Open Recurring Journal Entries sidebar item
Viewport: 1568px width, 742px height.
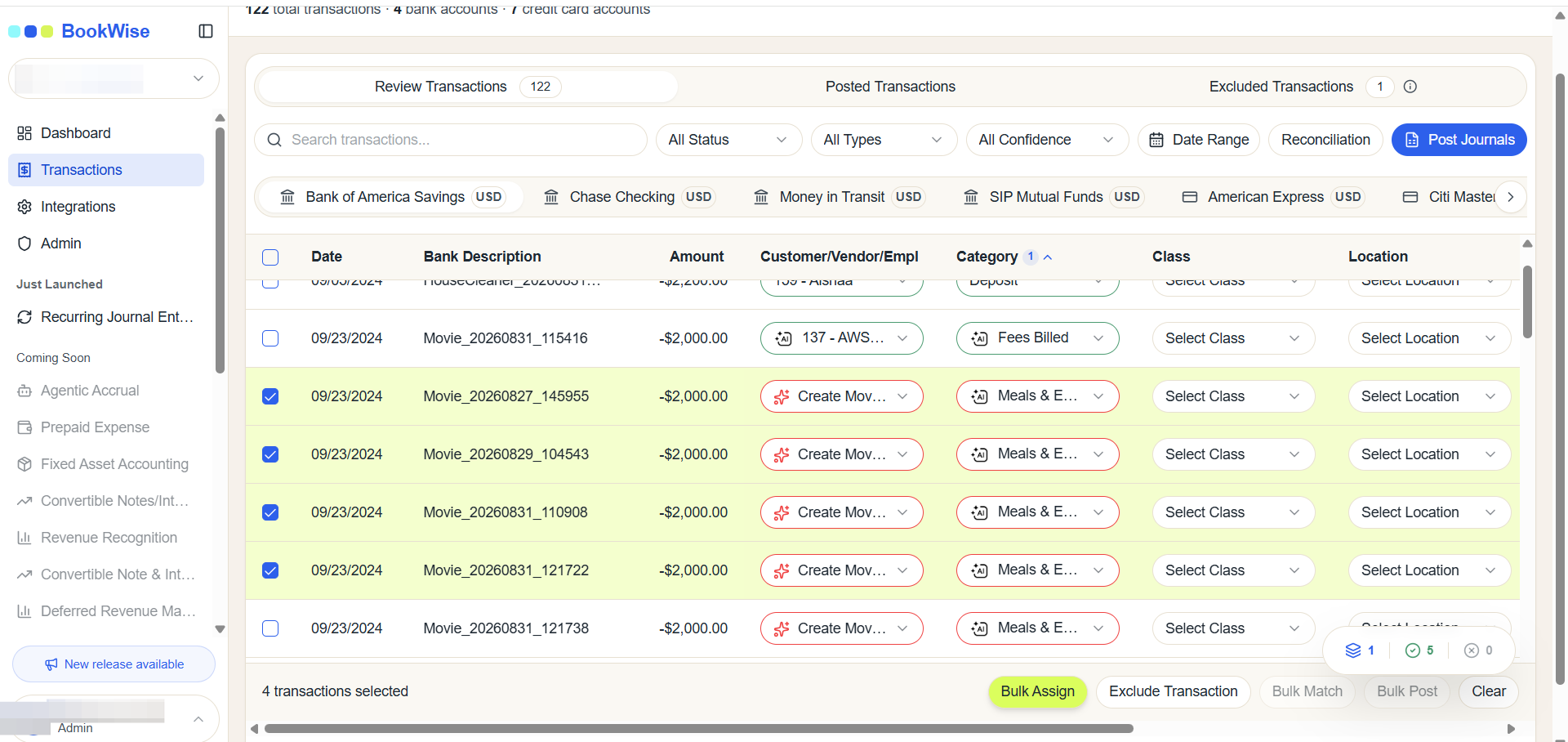pos(106,317)
